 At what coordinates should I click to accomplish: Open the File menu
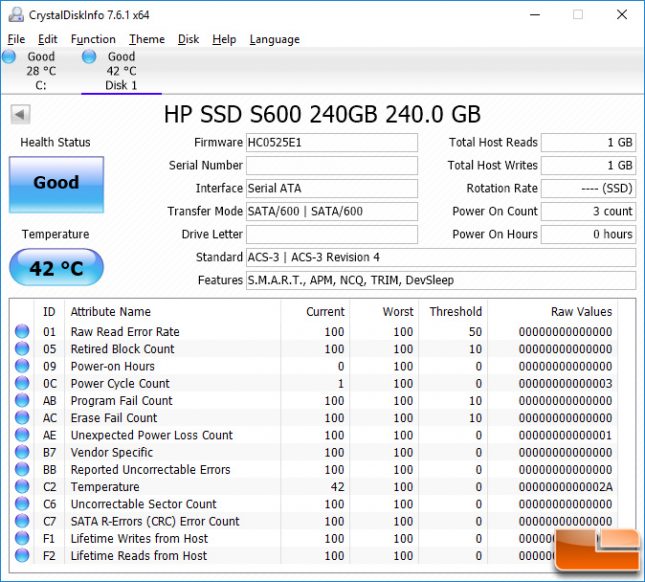[16, 39]
